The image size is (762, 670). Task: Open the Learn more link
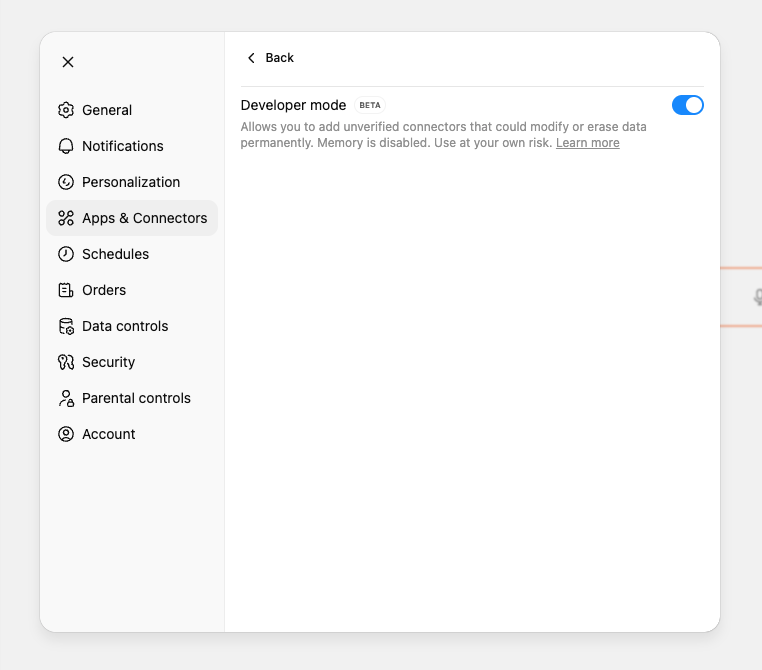587,143
